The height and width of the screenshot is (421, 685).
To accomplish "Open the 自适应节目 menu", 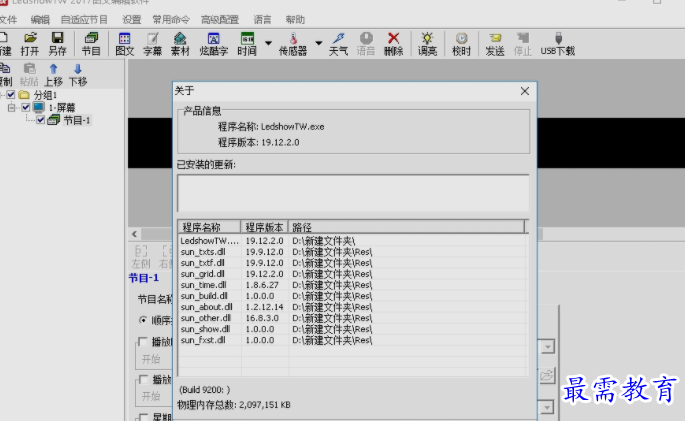I will pos(84,20).
